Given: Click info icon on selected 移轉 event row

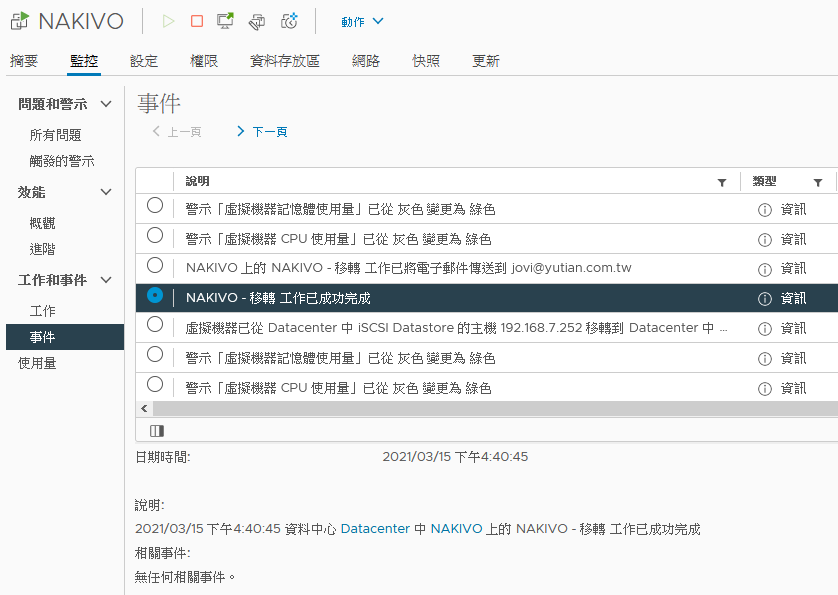Looking at the screenshot, I should tap(765, 299).
